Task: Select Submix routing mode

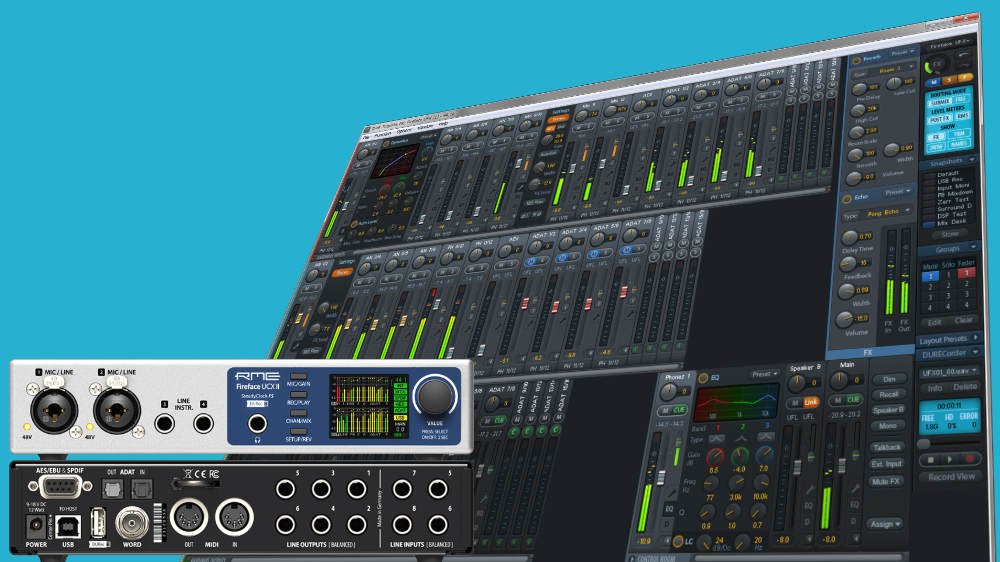Action: pos(939,102)
